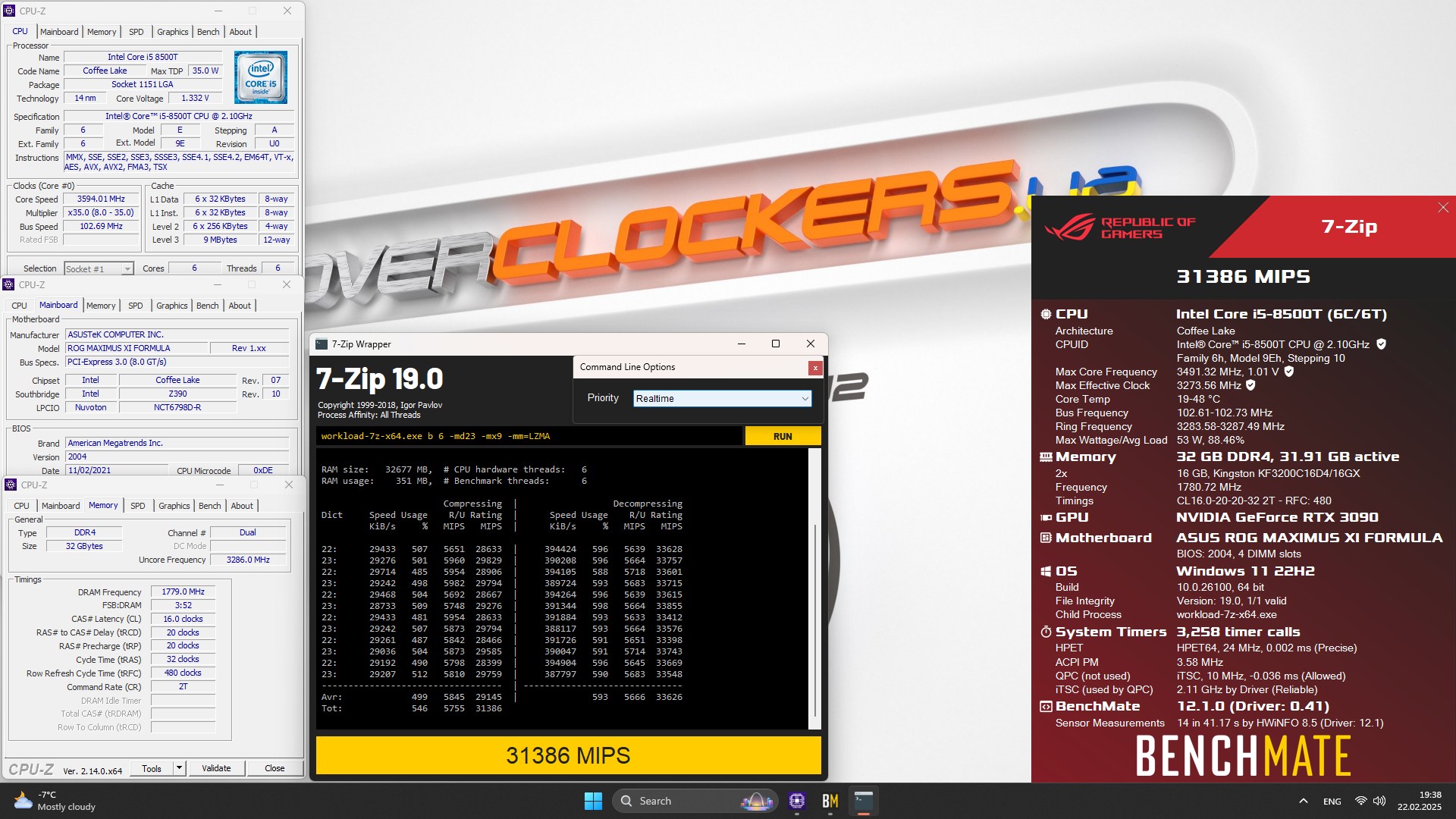Image resolution: width=1456 pixels, height=819 pixels.
Task: Click the 7-Zip Wrapper window title icon
Action: 322,344
